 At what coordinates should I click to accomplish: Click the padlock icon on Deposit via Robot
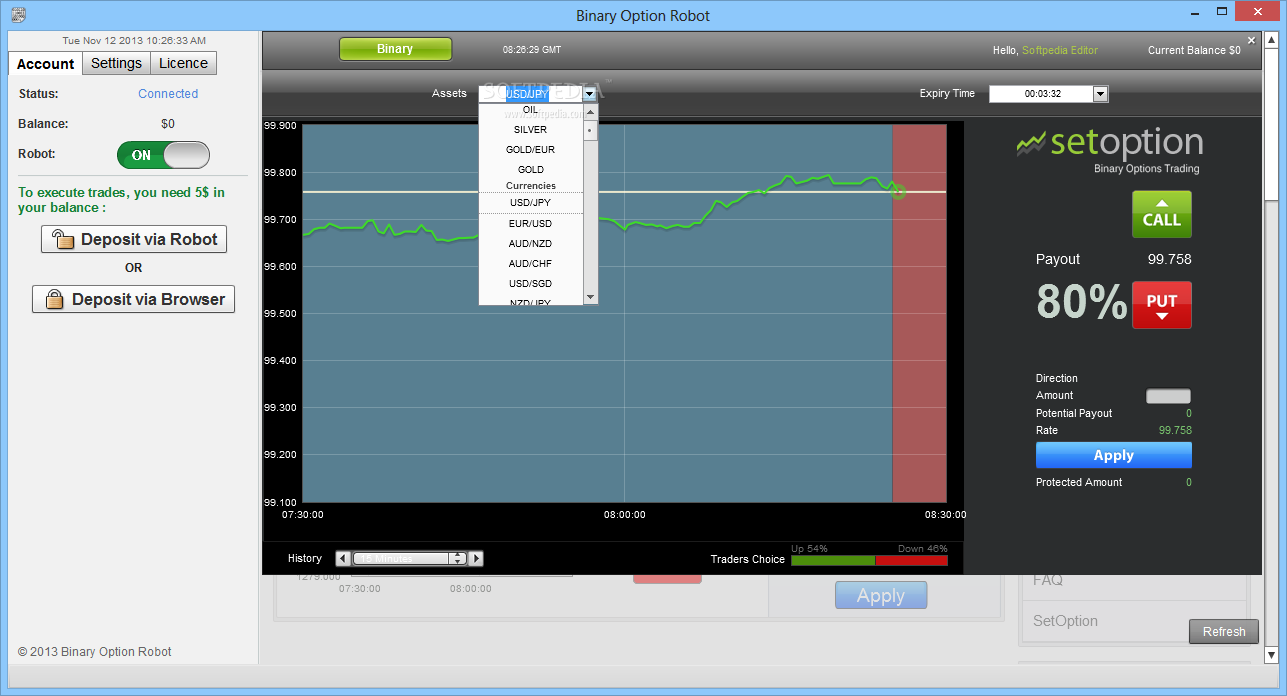[x=63, y=240]
